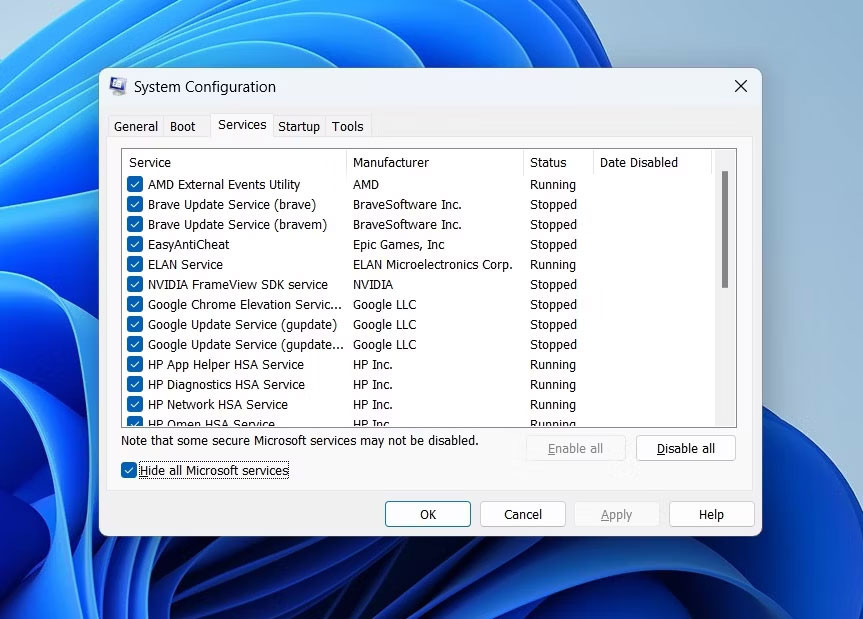Uncheck HP App Helper HSA Service

coord(134,364)
